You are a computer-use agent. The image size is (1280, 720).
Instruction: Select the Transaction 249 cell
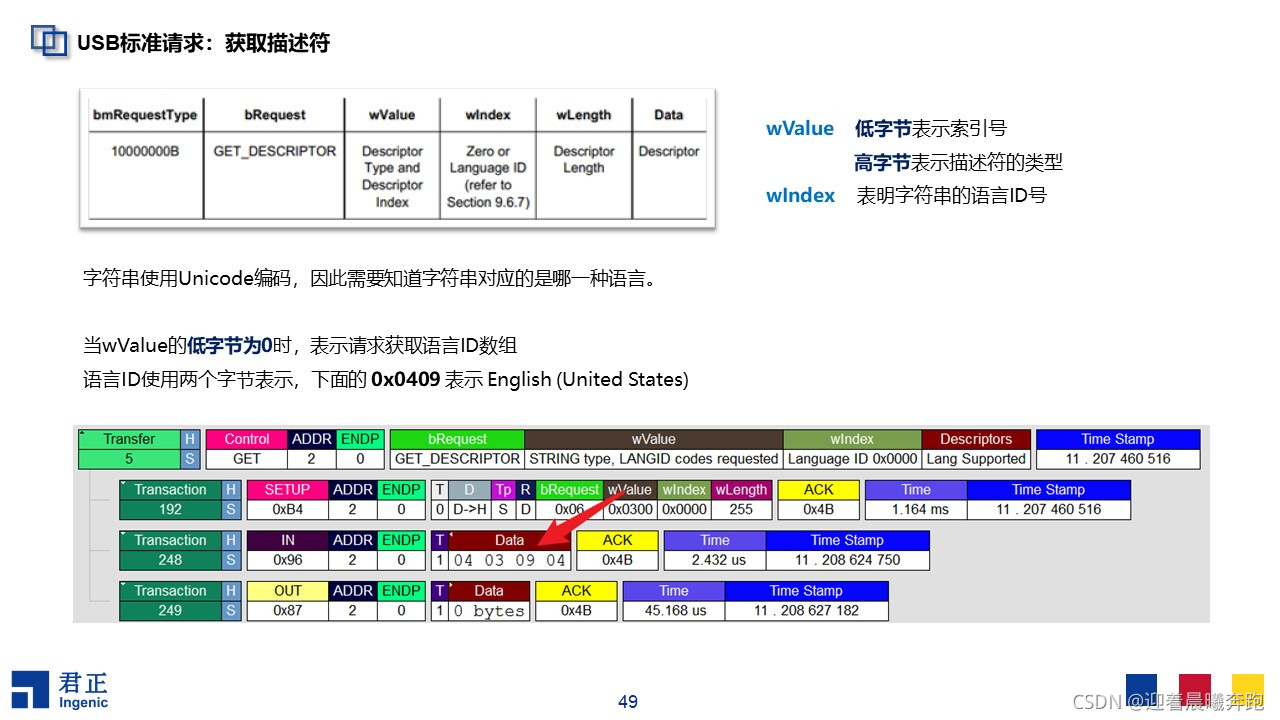pos(170,600)
